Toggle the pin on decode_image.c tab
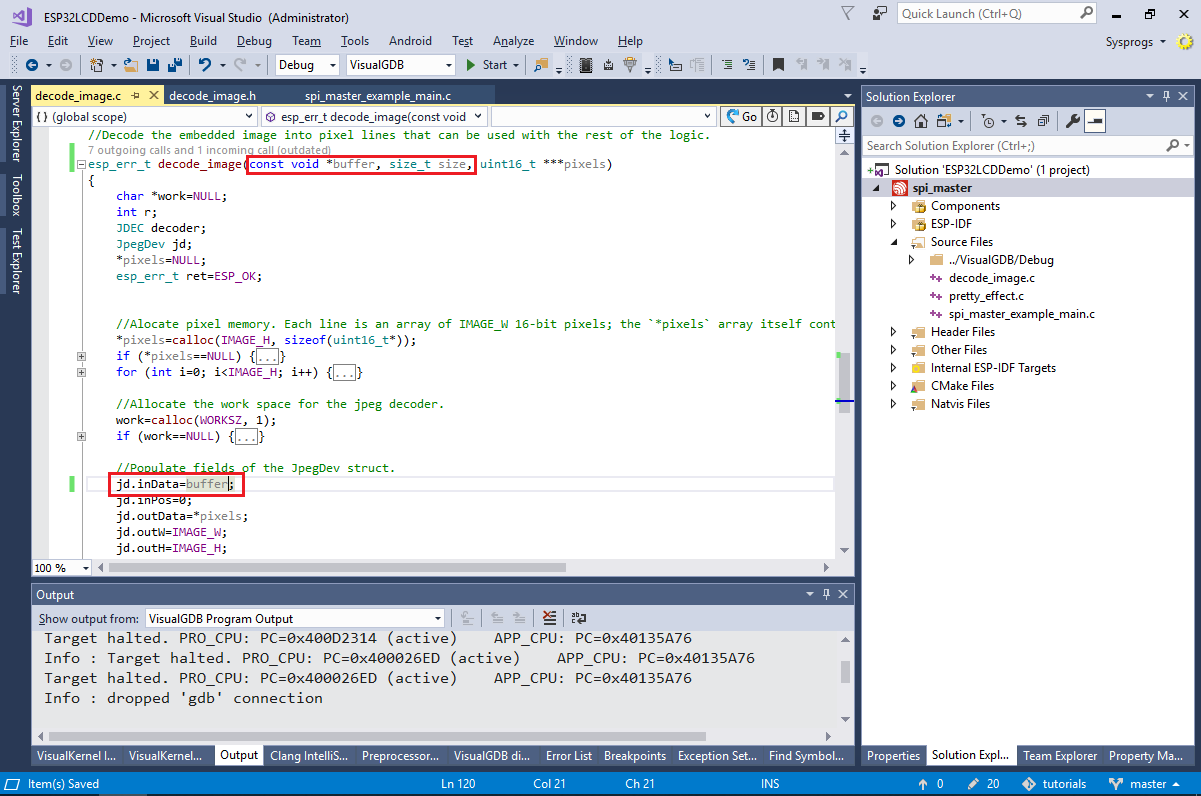Viewport: 1201px width, 796px height. tap(135, 96)
